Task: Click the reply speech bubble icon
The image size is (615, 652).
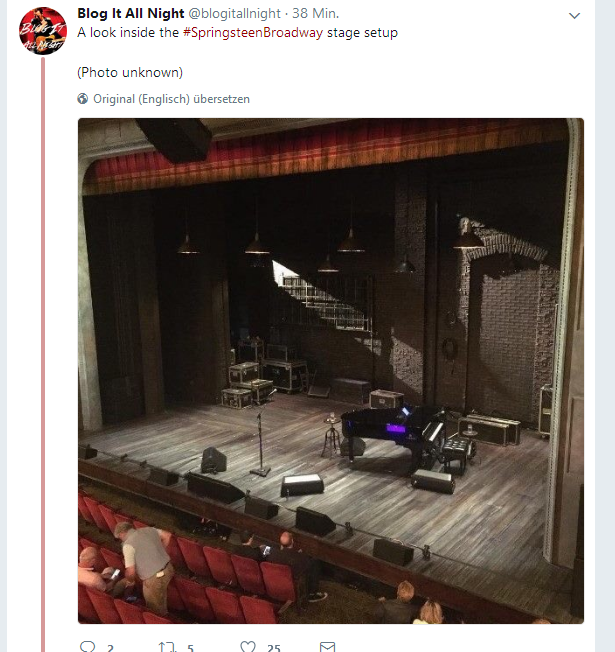Action: pyautogui.click(x=87, y=647)
